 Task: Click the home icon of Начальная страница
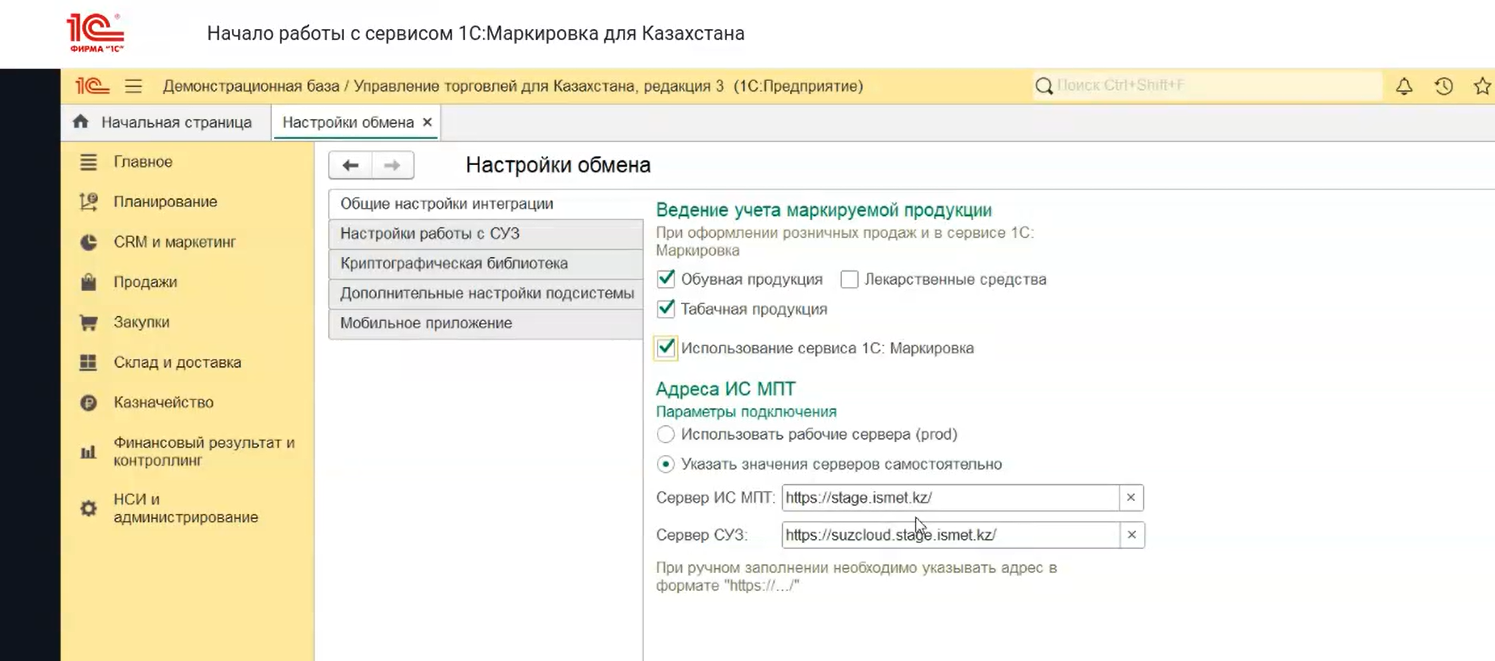coord(81,122)
